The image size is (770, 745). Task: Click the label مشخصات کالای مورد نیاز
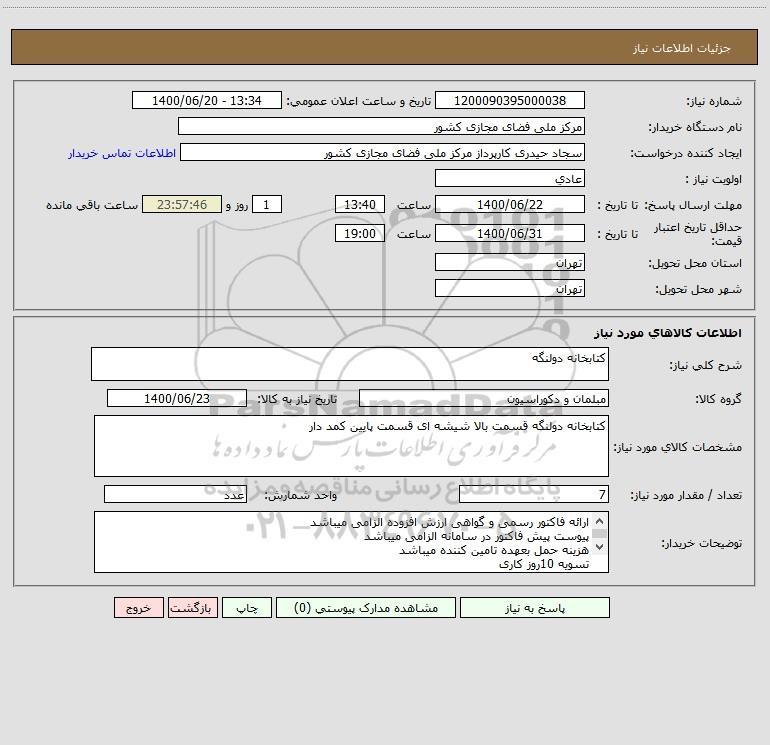678,447
